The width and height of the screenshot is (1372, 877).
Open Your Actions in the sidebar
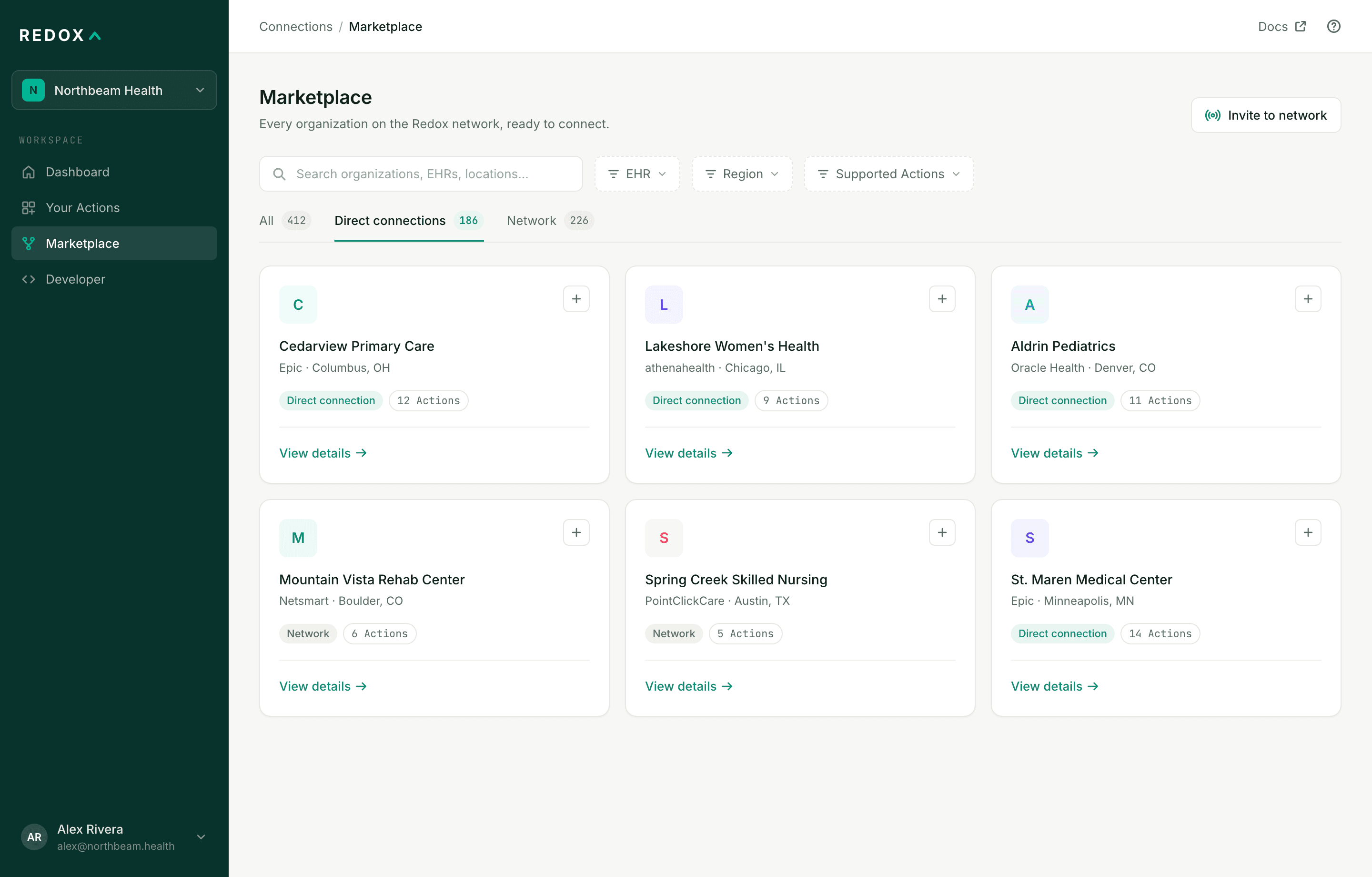tap(114, 207)
